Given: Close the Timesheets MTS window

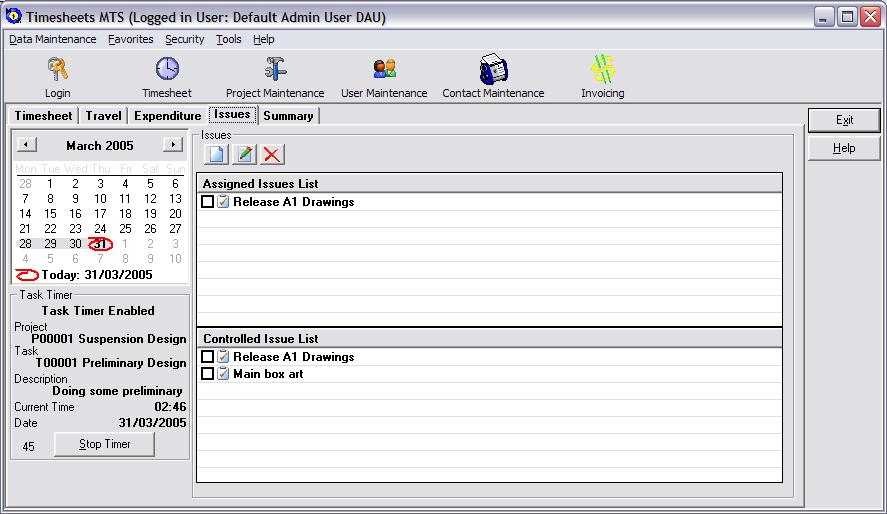Looking at the screenshot, I should (x=871, y=16).
